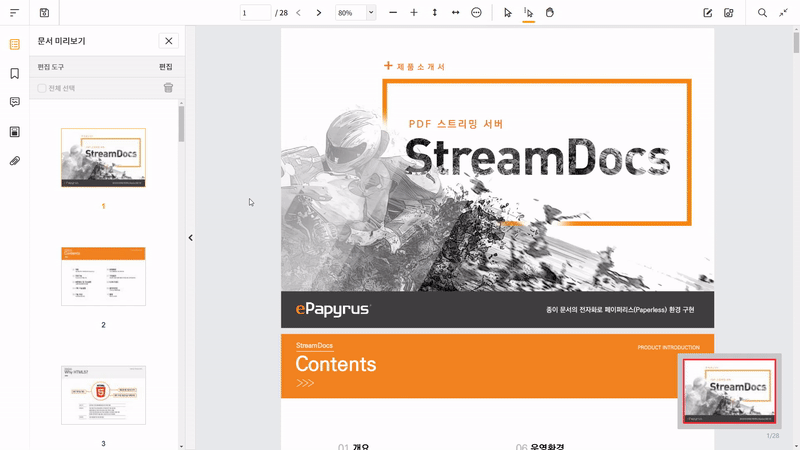The image size is (800, 450).
Task: Open the bookmarks panel icon
Action: pyautogui.click(x=15, y=73)
